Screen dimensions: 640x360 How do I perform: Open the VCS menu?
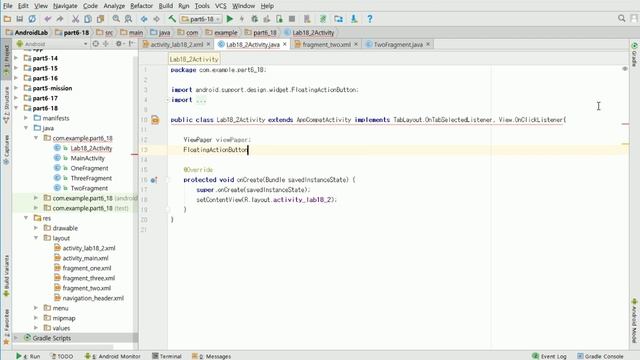[x=220, y=6]
